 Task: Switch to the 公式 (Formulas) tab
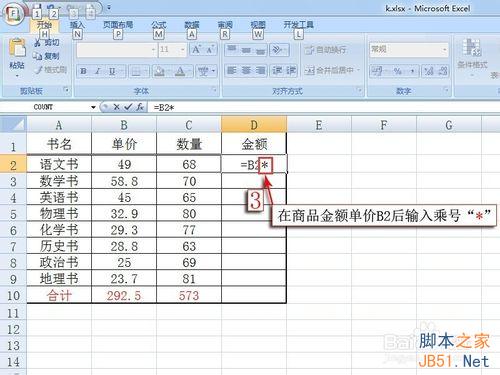tap(159, 25)
